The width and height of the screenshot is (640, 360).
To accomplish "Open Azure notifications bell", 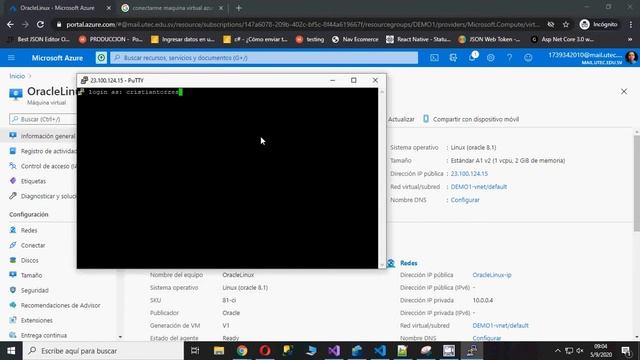I will (472, 57).
